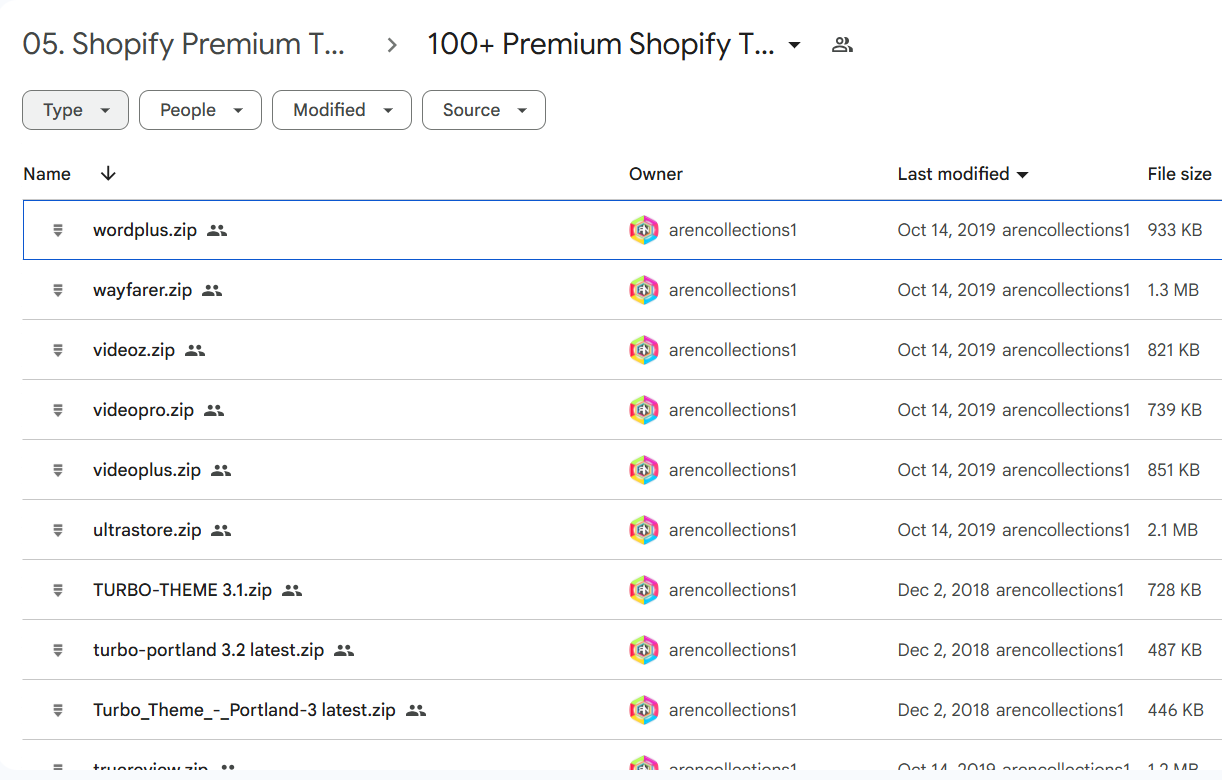
Task: Click the owner avatar in the ultrastore.zip row
Action: point(644,530)
